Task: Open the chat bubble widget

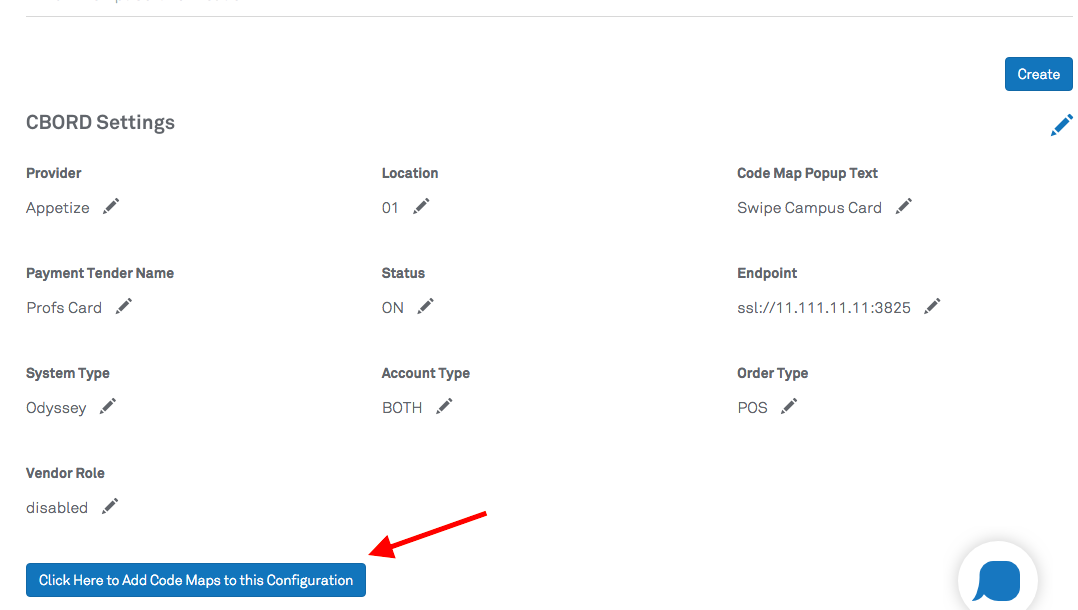Action: pos(997,580)
